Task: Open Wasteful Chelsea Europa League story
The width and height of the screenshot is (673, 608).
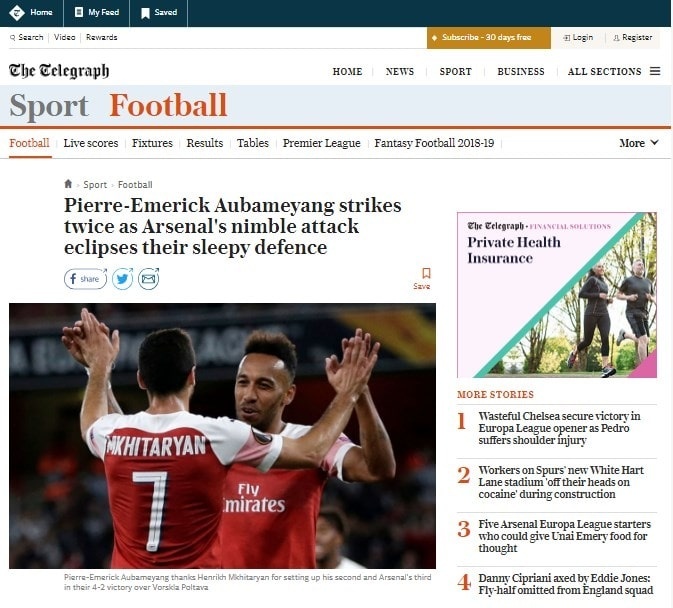Action: tap(559, 428)
